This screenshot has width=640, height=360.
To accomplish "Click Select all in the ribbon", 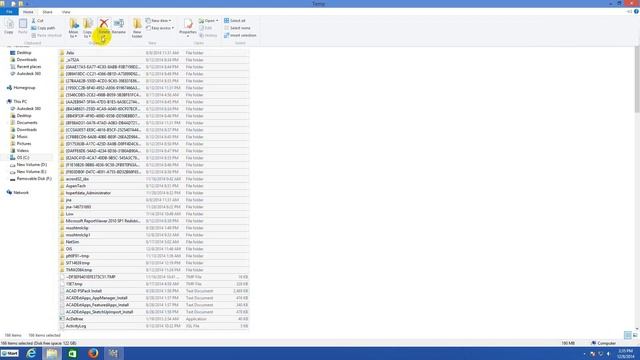I will (x=235, y=20).
